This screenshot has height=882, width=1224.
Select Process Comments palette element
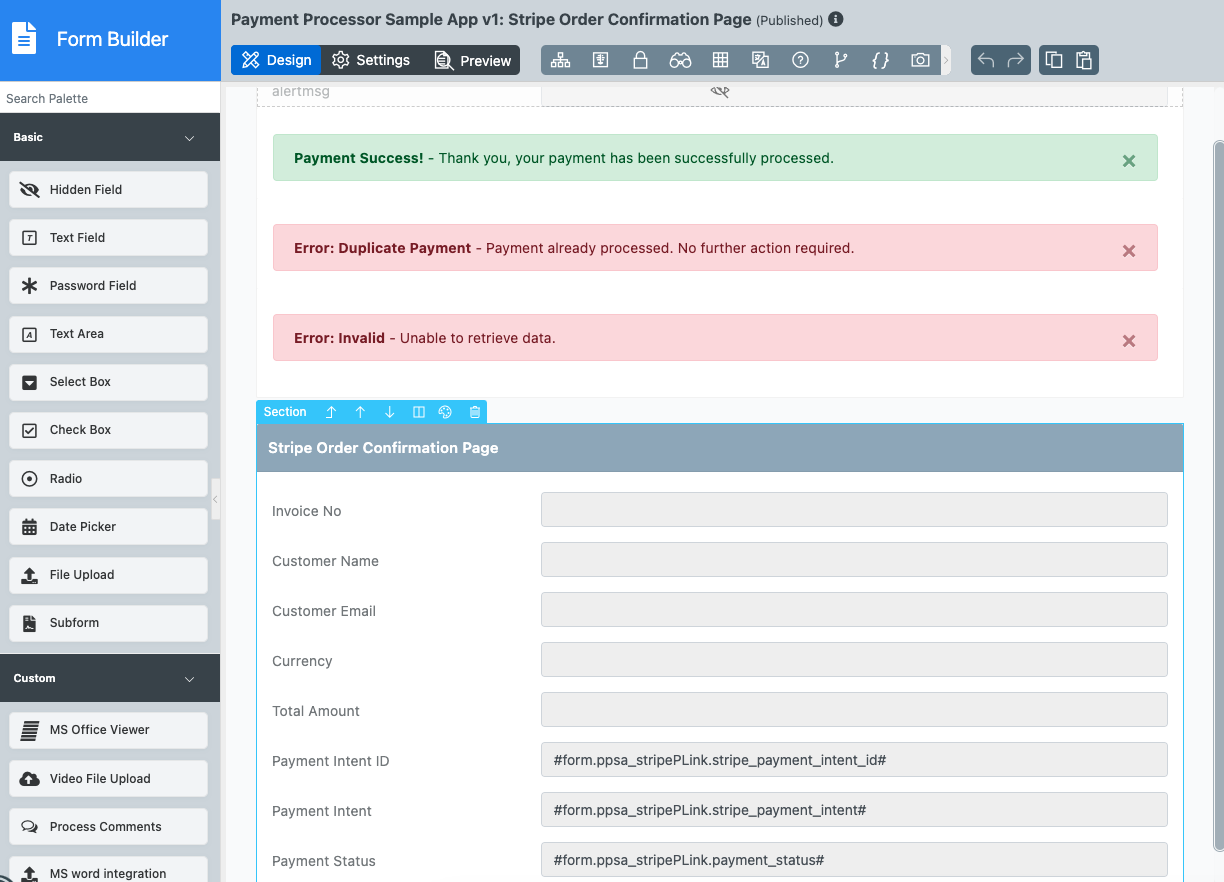pyautogui.click(x=109, y=826)
